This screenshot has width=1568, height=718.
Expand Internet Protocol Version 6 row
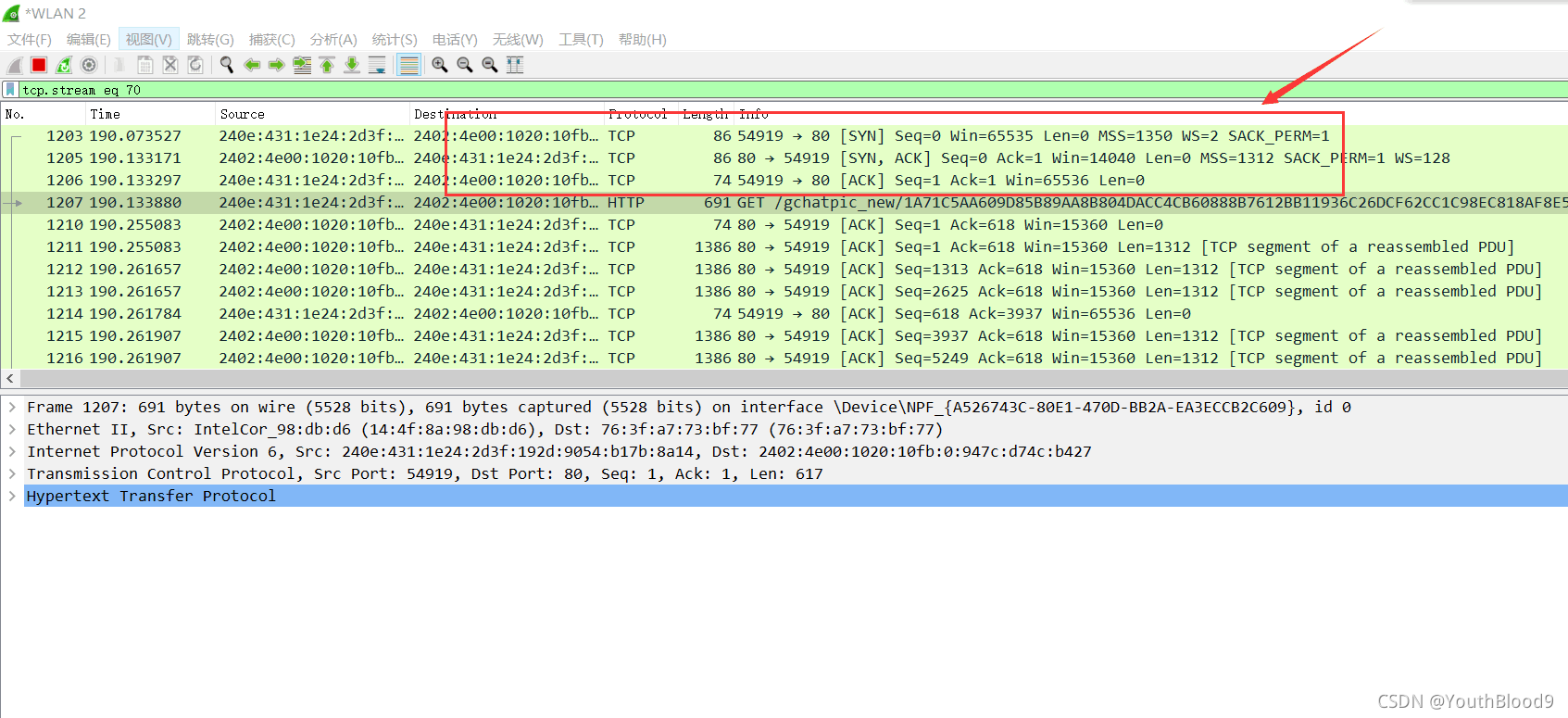click(x=12, y=451)
